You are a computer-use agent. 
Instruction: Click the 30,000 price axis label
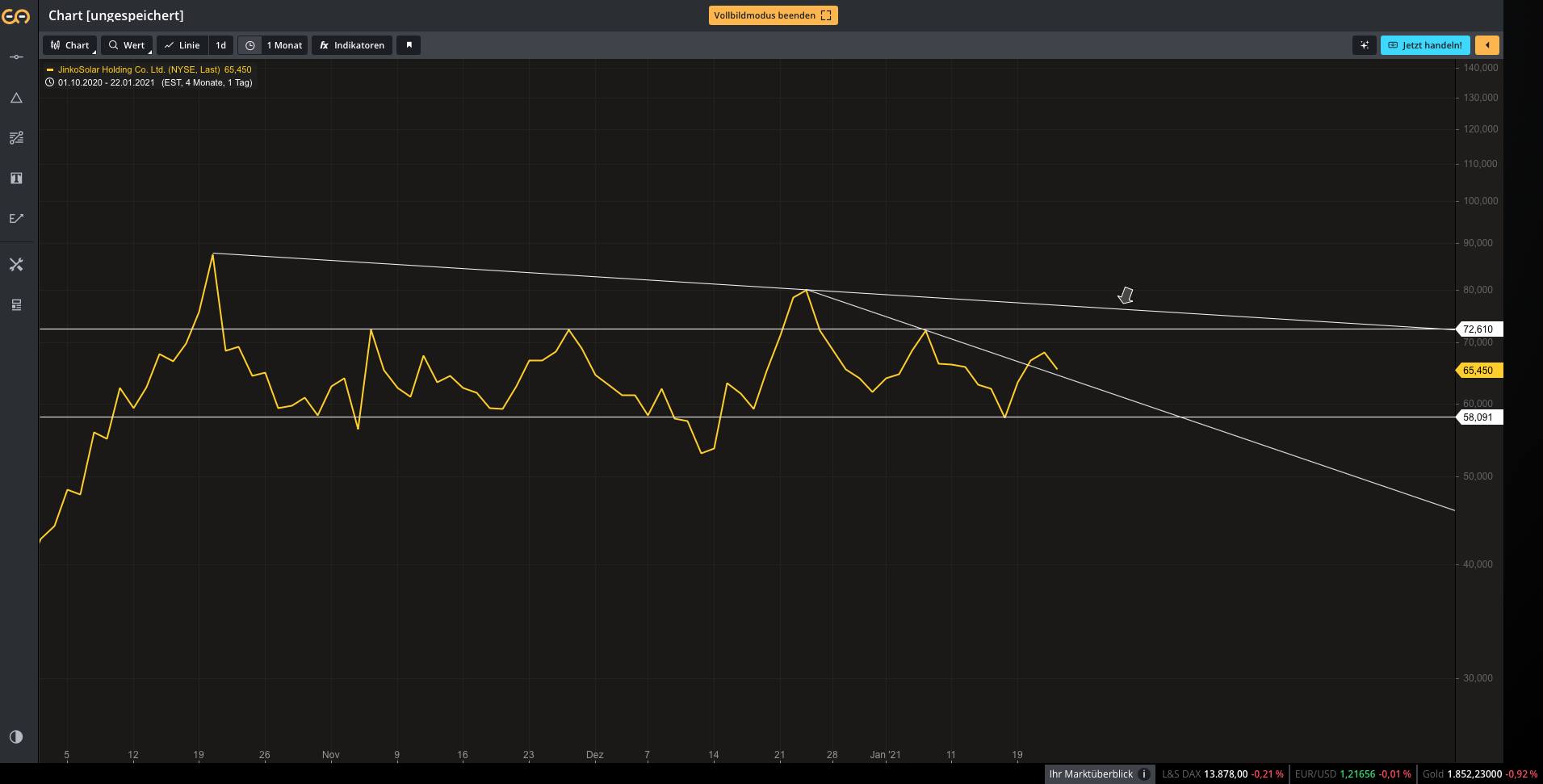pyautogui.click(x=1478, y=677)
